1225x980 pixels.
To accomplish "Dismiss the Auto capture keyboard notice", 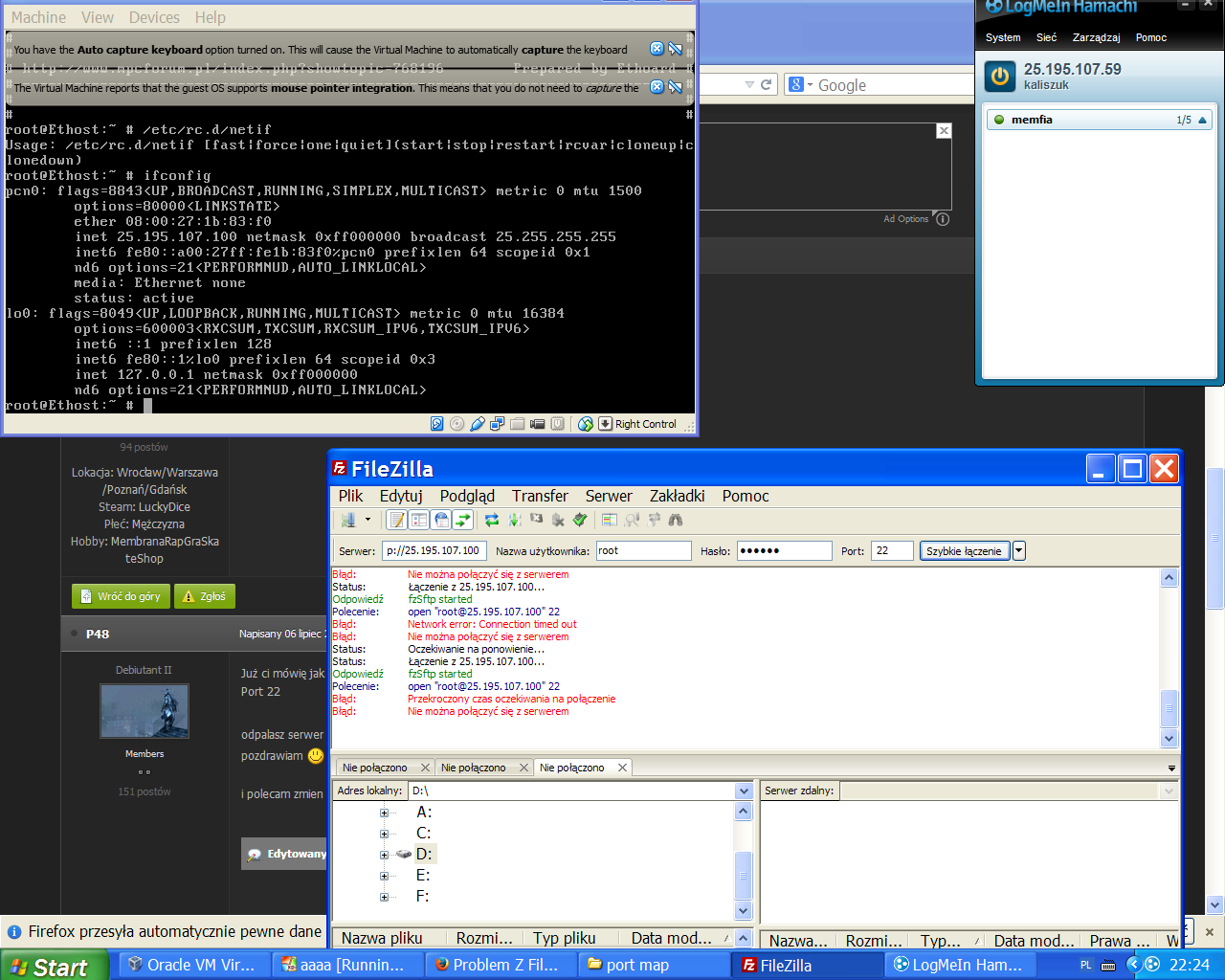I will (x=657, y=49).
